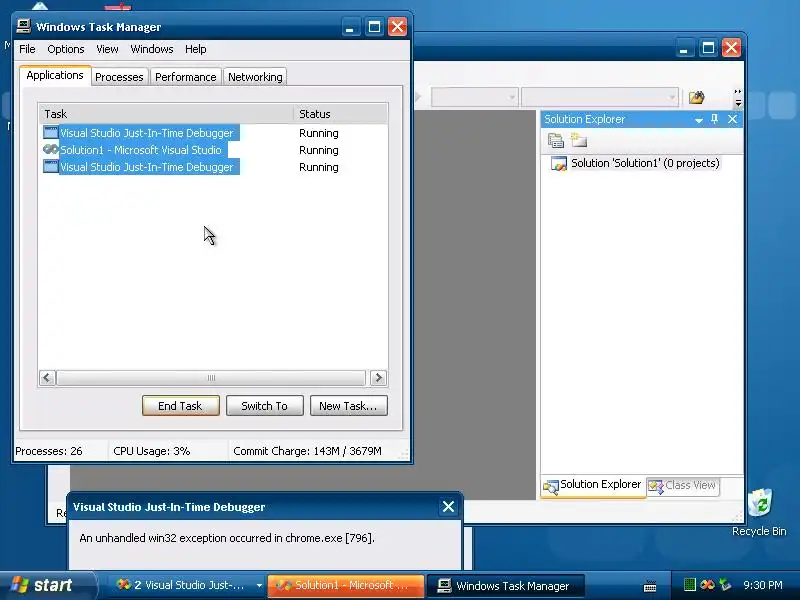This screenshot has height=600, width=800.
Task: Expand the Visual Studio toolbar overflow options
Action: [738, 97]
